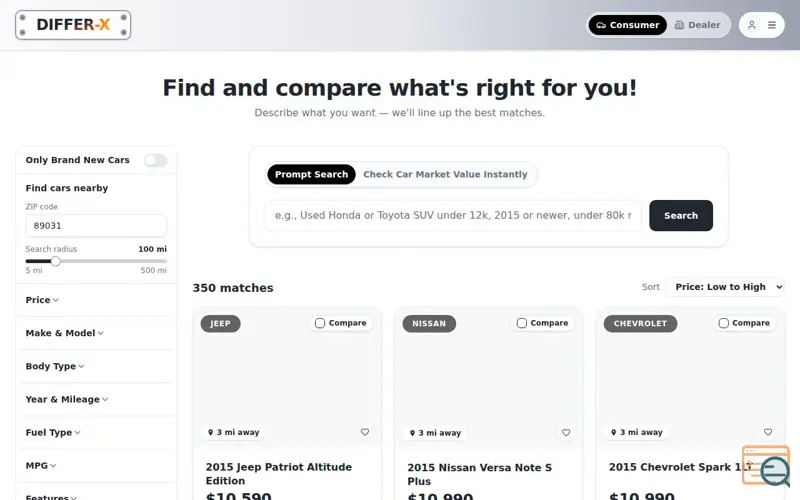Click the Chevrolet card location pin badge
The image size is (800, 500).
click(637, 432)
